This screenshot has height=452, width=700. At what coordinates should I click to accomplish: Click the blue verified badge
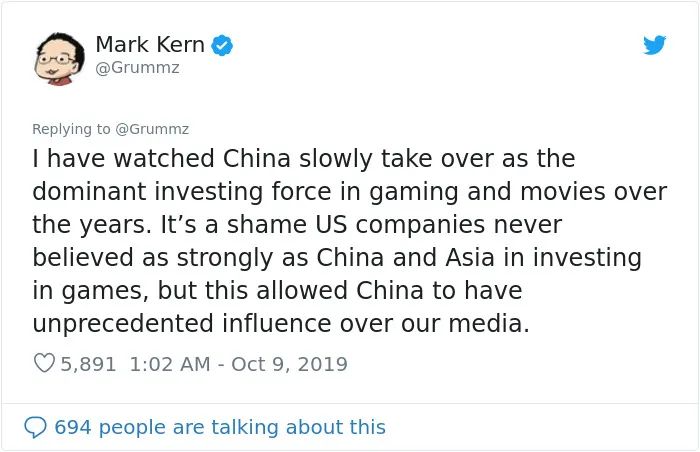click(x=222, y=45)
